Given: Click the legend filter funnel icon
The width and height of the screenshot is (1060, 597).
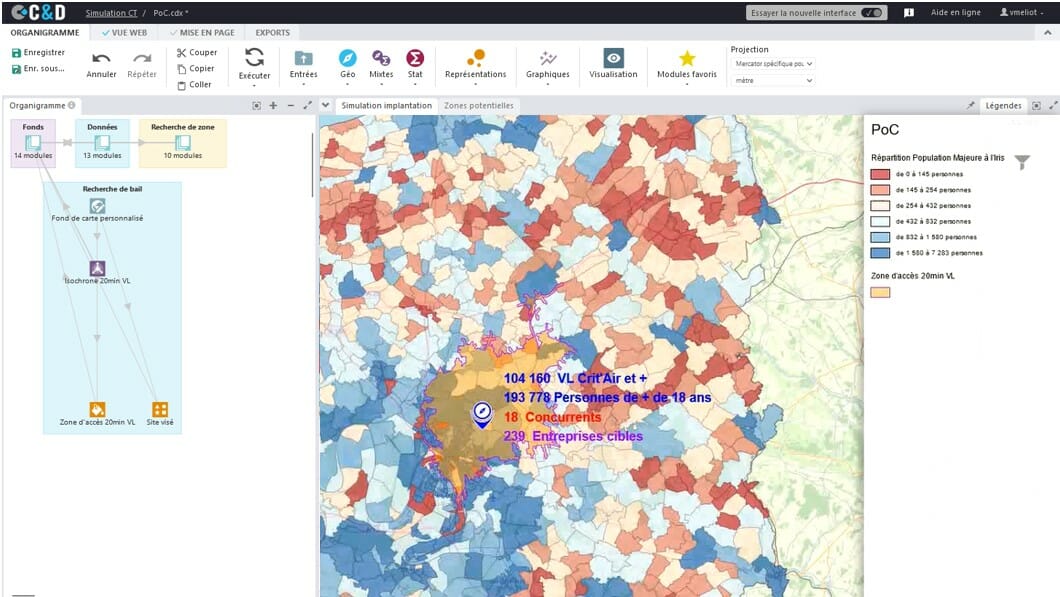Looking at the screenshot, I should coord(1022,162).
